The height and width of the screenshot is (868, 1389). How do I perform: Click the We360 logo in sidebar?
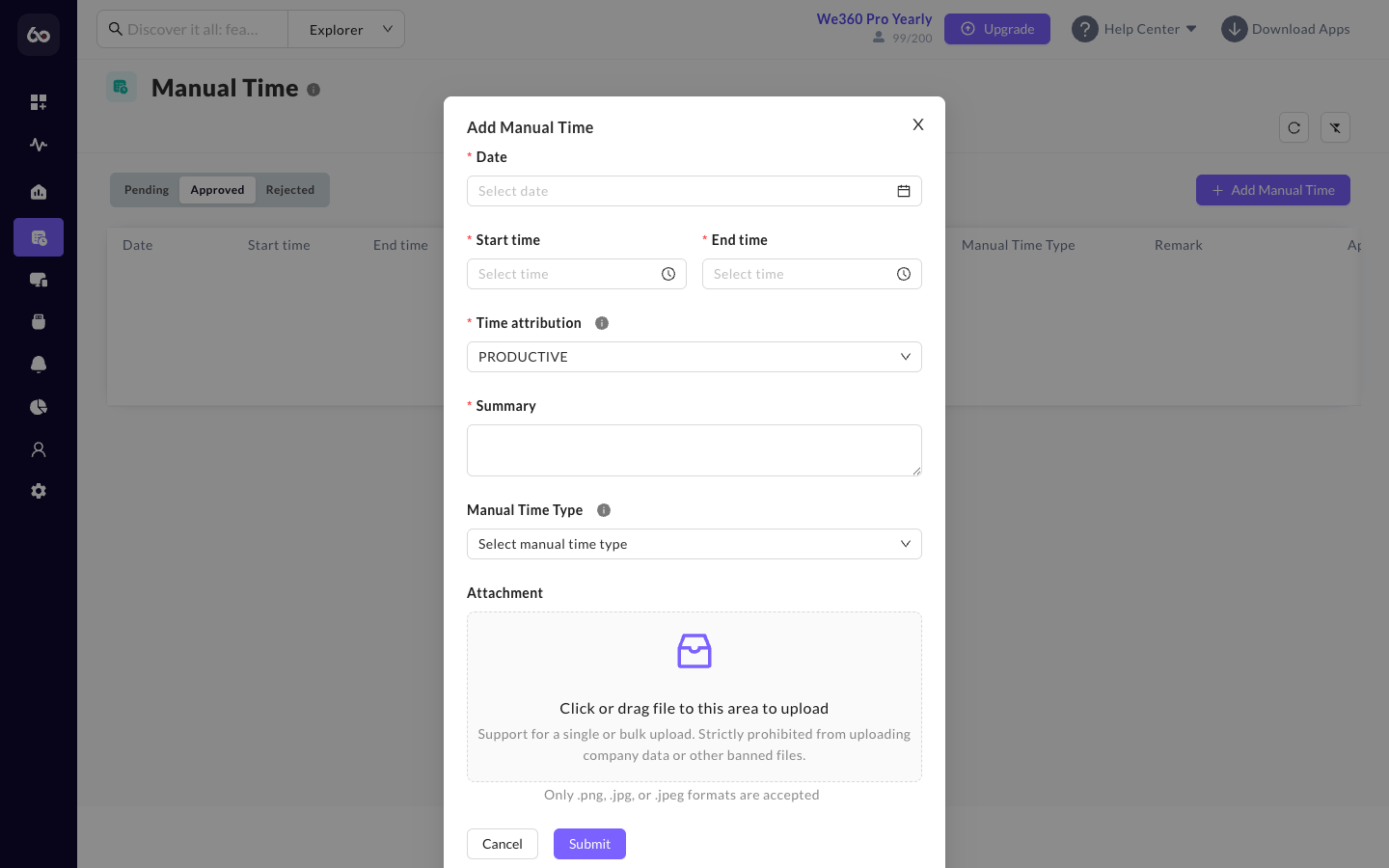(39, 35)
